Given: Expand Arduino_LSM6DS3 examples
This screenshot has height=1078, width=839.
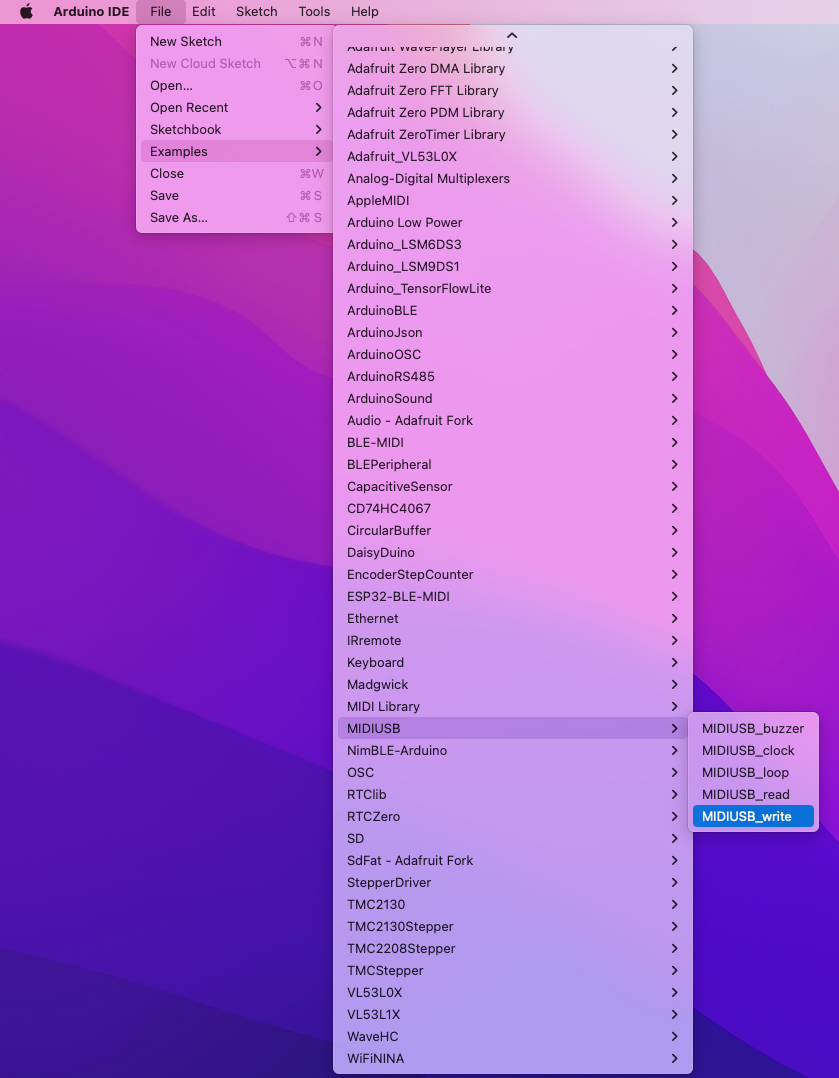Looking at the screenshot, I should coord(512,244).
